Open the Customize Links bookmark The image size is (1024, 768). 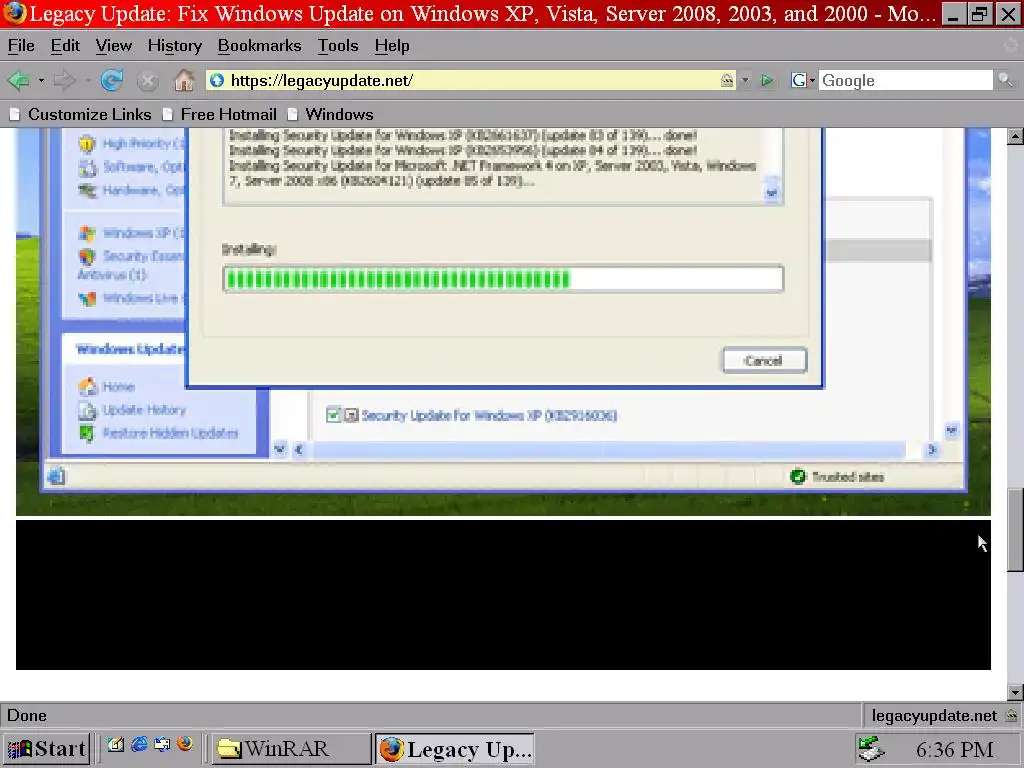coord(80,114)
